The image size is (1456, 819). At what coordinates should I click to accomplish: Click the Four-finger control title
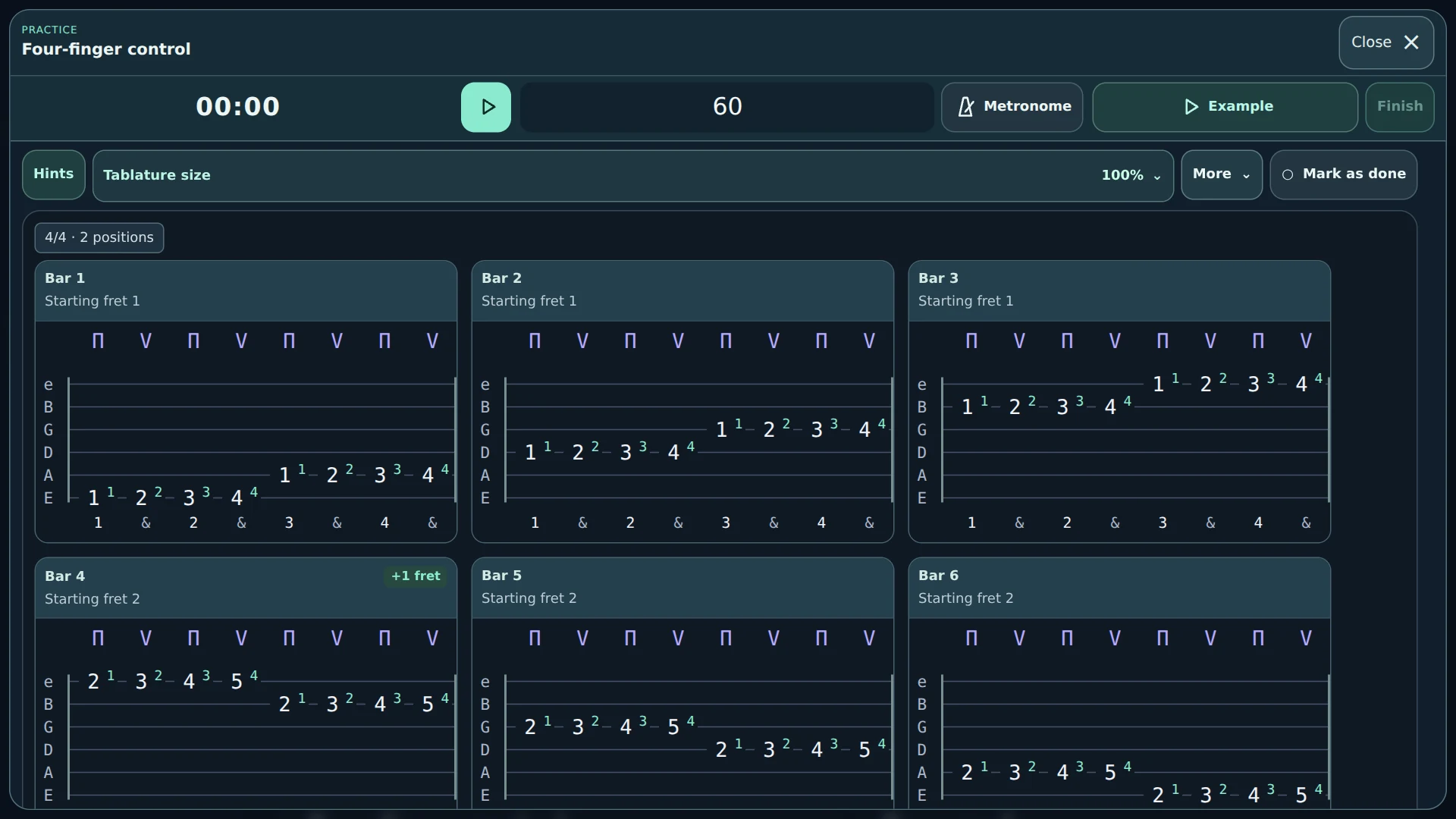click(106, 49)
